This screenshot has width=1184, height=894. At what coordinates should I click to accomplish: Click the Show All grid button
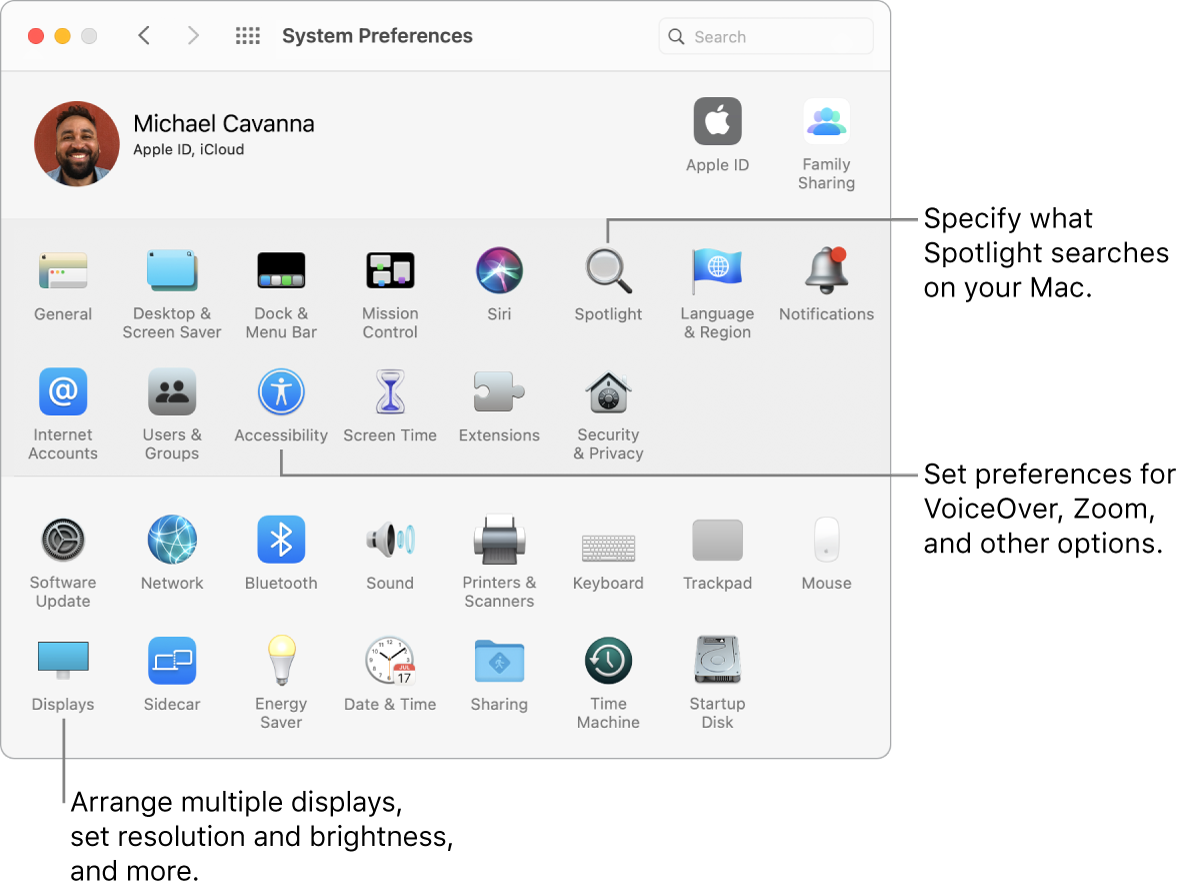(248, 35)
